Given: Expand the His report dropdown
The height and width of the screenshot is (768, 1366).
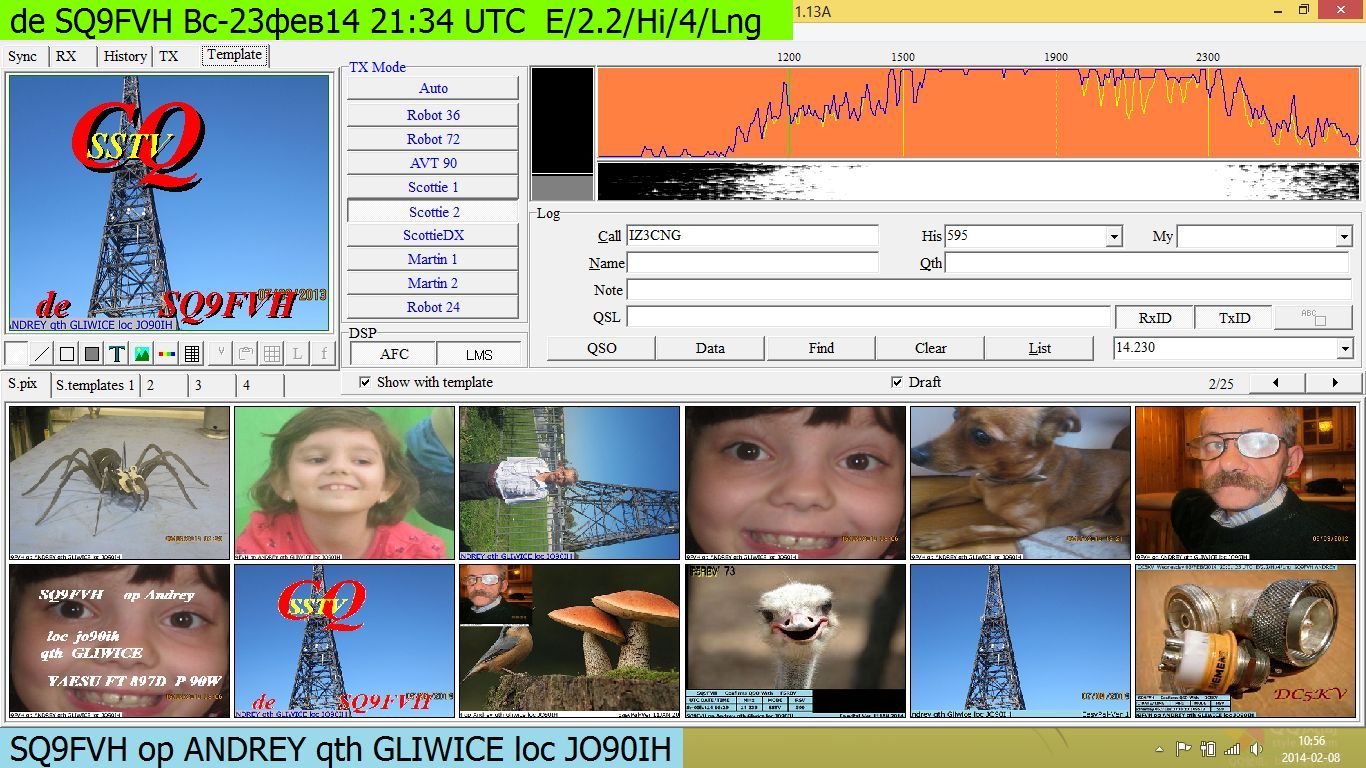Looking at the screenshot, I should tap(1114, 237).
